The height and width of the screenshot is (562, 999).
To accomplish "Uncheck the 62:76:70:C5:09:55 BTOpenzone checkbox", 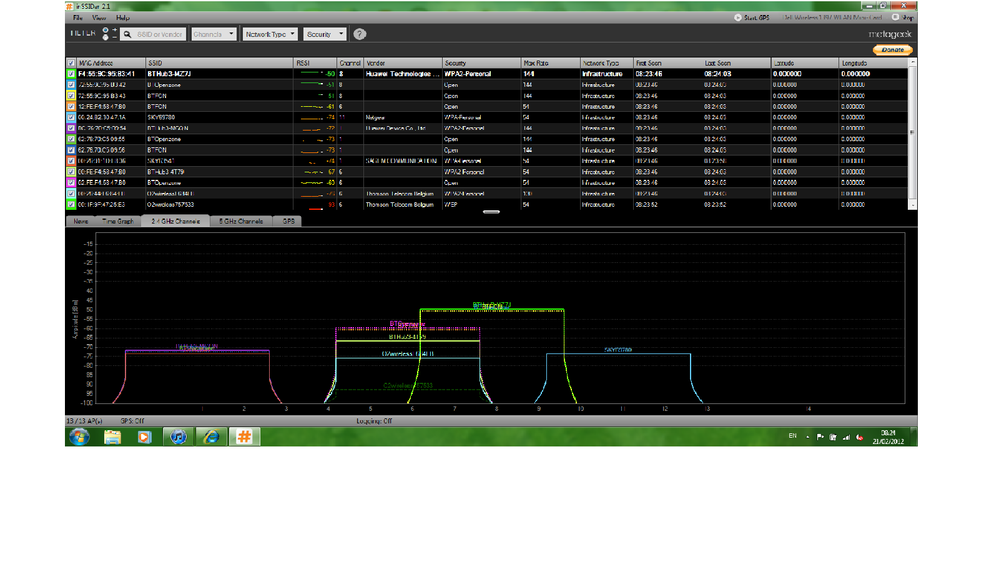I will point(71,139).
